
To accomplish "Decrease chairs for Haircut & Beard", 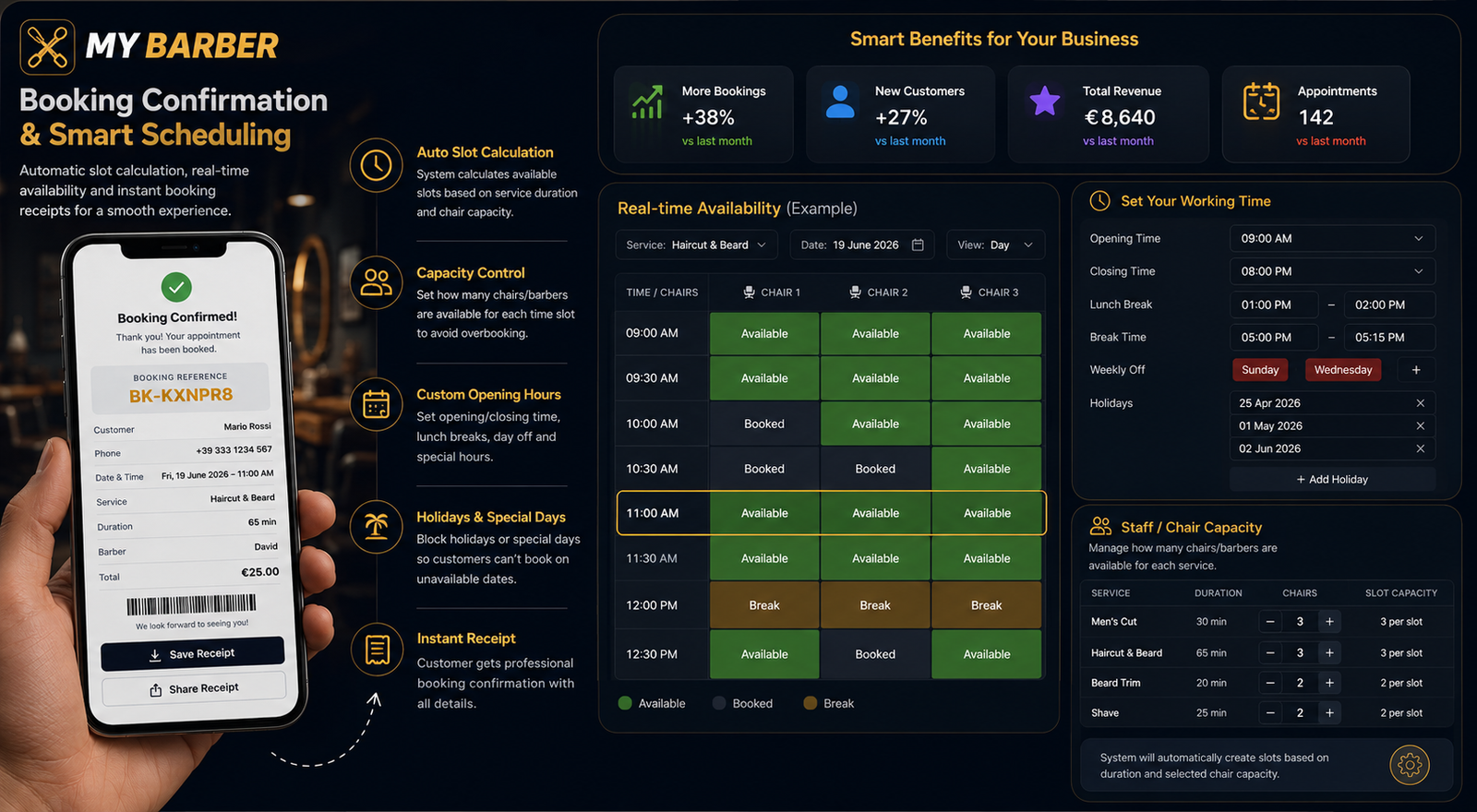I will tap(1270, 652).
